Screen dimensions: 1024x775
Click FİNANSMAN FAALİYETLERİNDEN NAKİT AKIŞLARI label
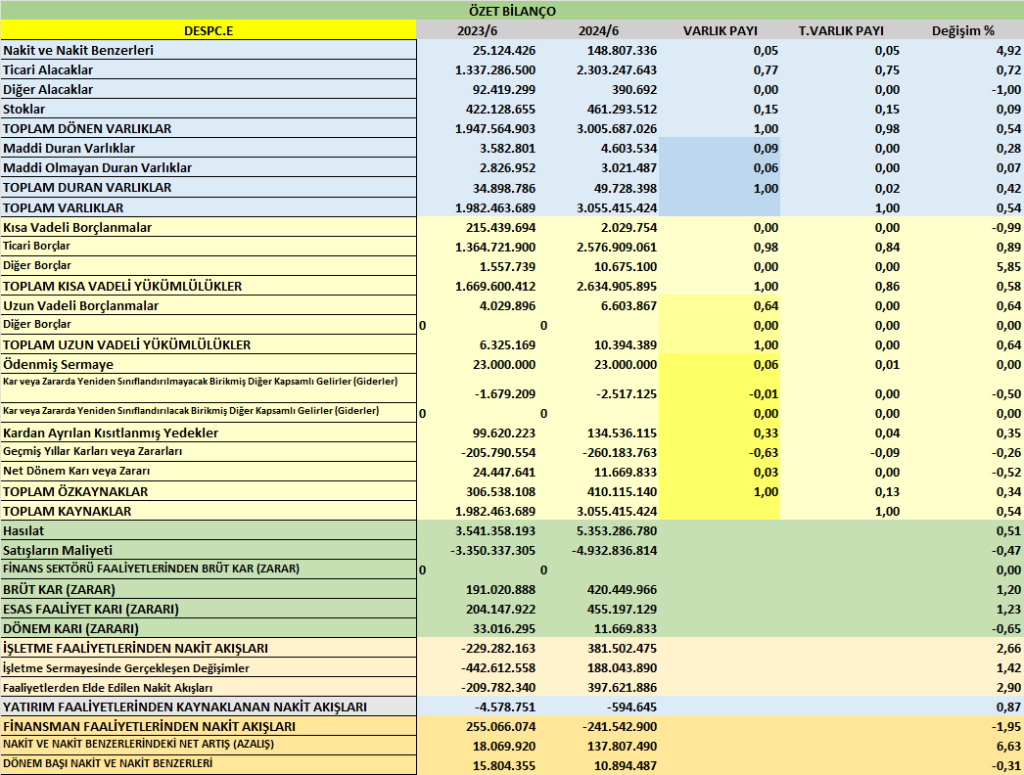[208, 727]
